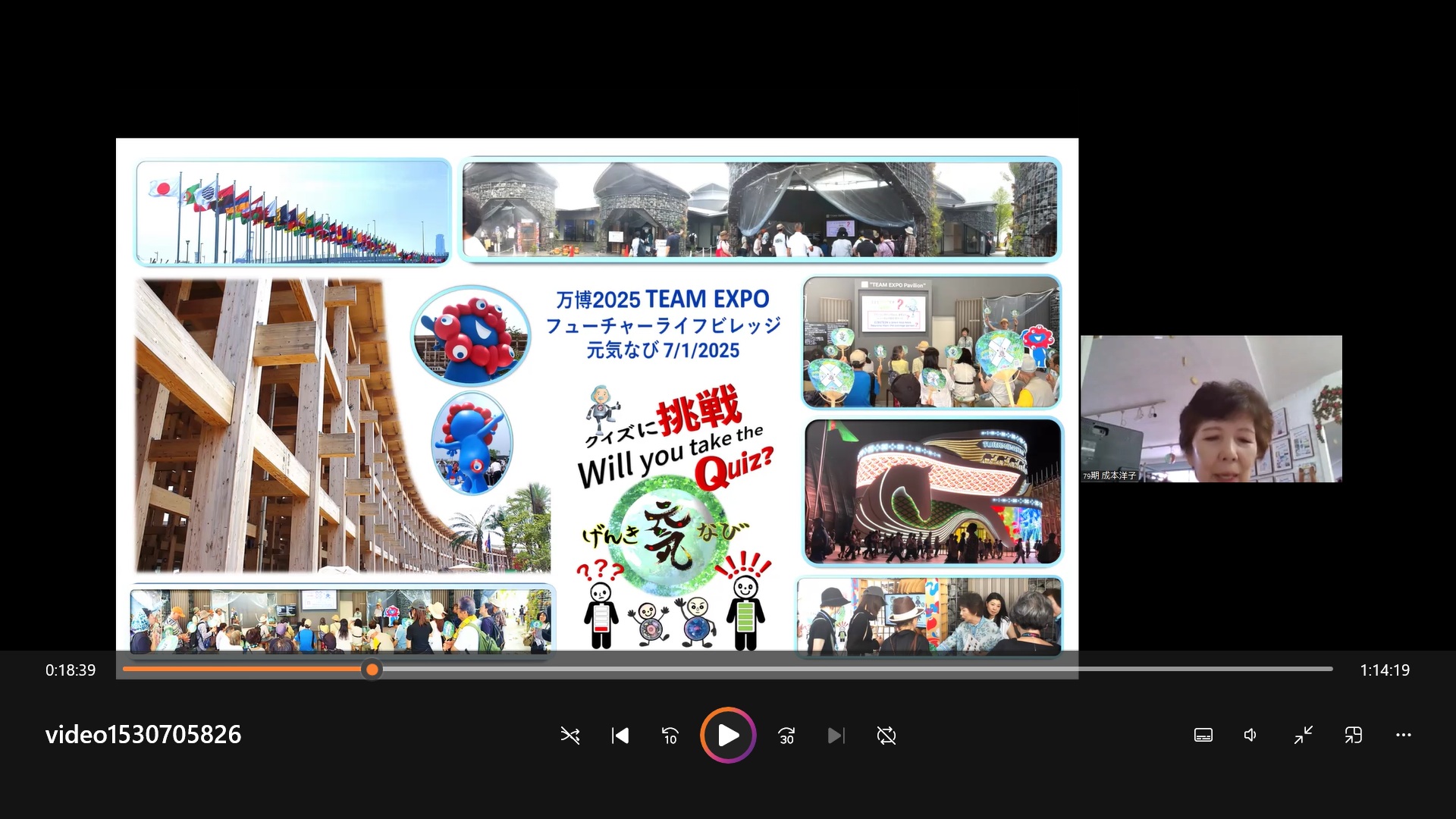The height and width of the screenshot is (819, 1456).
Task: Toggle shuffle mode
Action: 570,735
